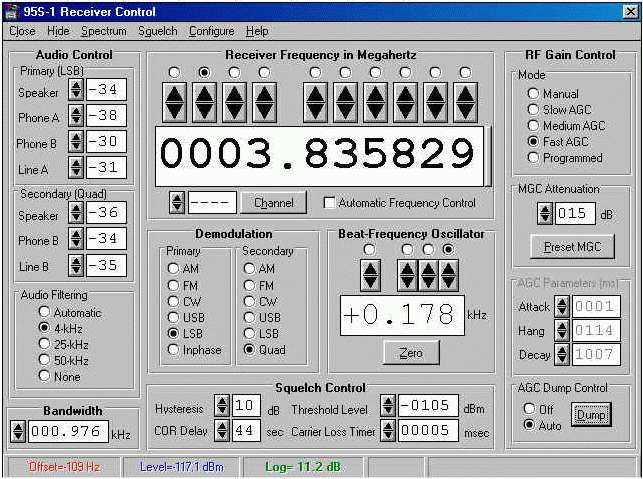
Task: Click the Zero button for BFO
Action: coord(411,353)
